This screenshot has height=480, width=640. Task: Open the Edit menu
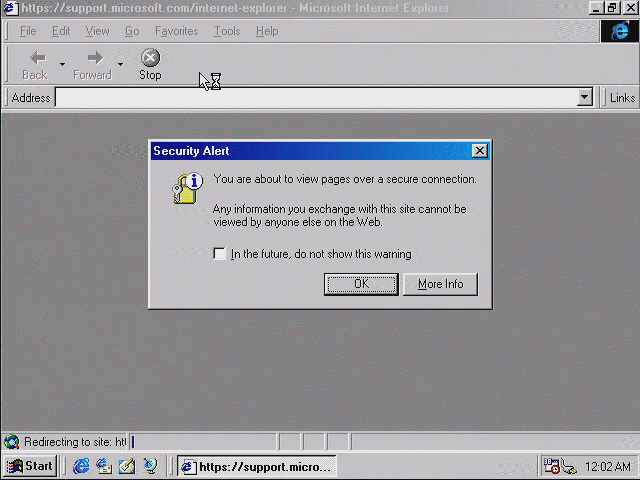[x=61, y=31]
